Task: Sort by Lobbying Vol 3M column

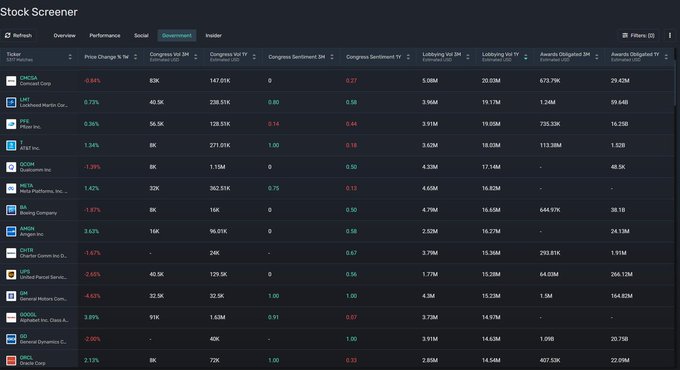Action: pos(468,57)
